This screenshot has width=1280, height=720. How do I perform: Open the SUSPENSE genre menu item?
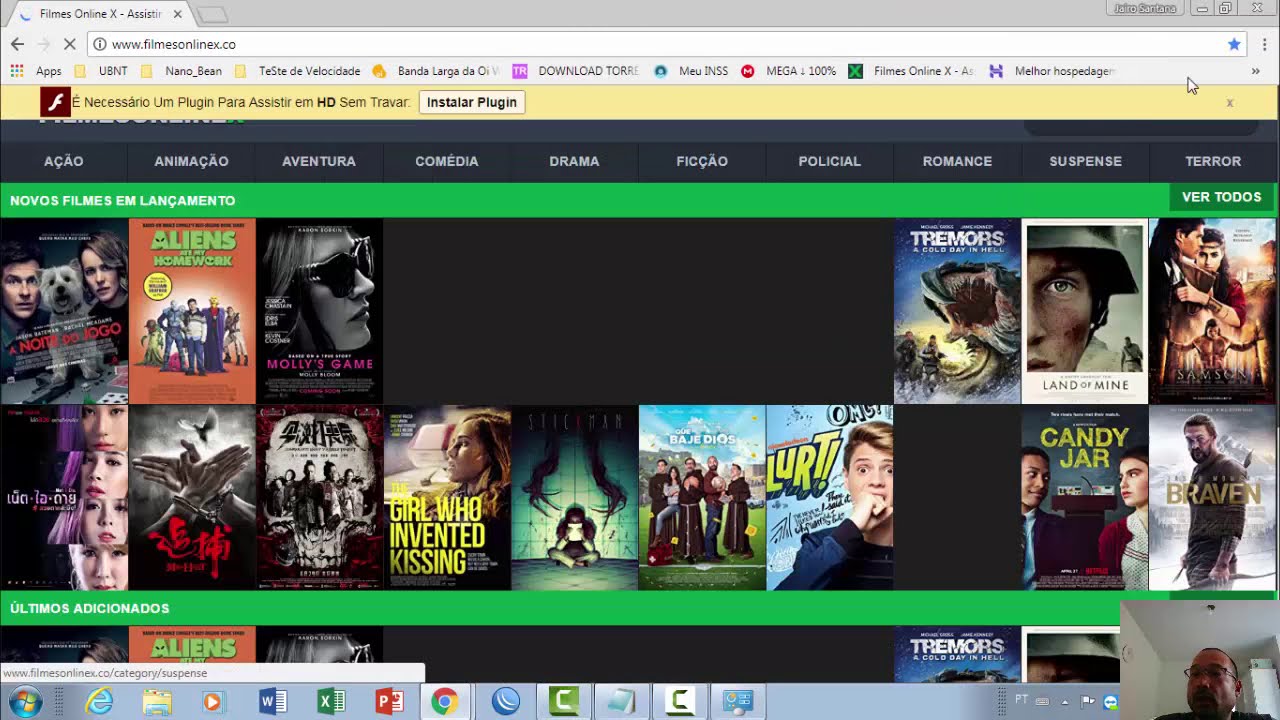(x=1085, y=161)
